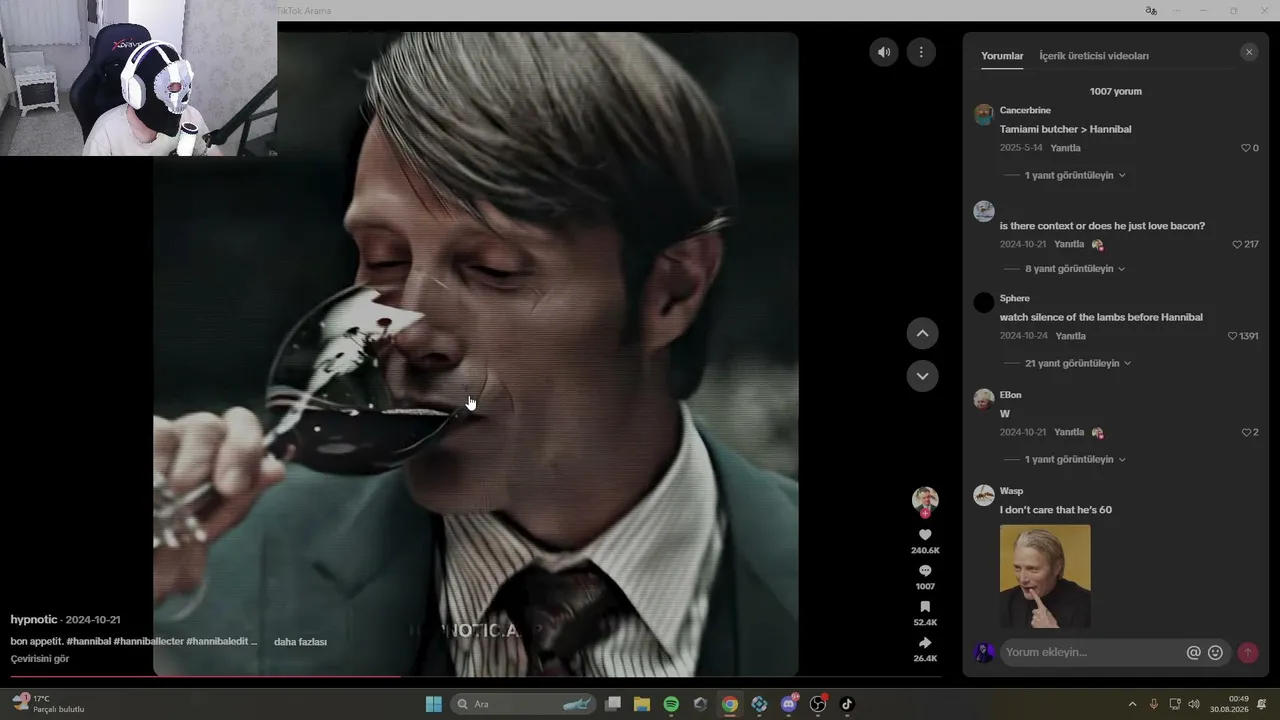Open OBS Studio from the taskbar
Viewport: 1280px width, 720px height.
(818, 704)
